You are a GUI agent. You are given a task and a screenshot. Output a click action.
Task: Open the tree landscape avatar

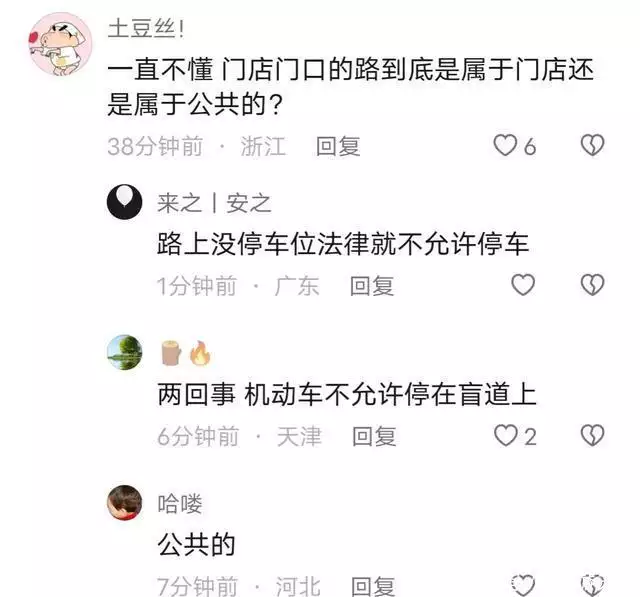coord(124,353)
